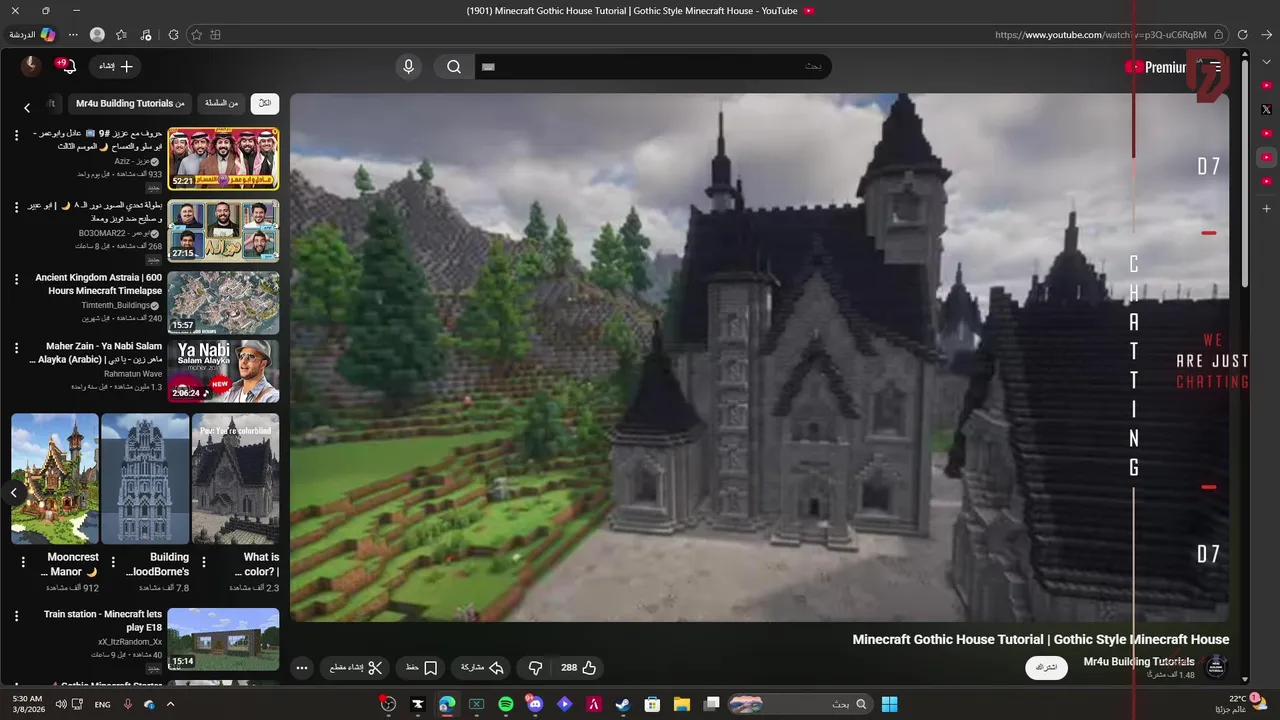Open options for Mooncrest Manor short
The height and width of the screenshot is (720, 1280).
pyautogui.click(x=21, y=562)
